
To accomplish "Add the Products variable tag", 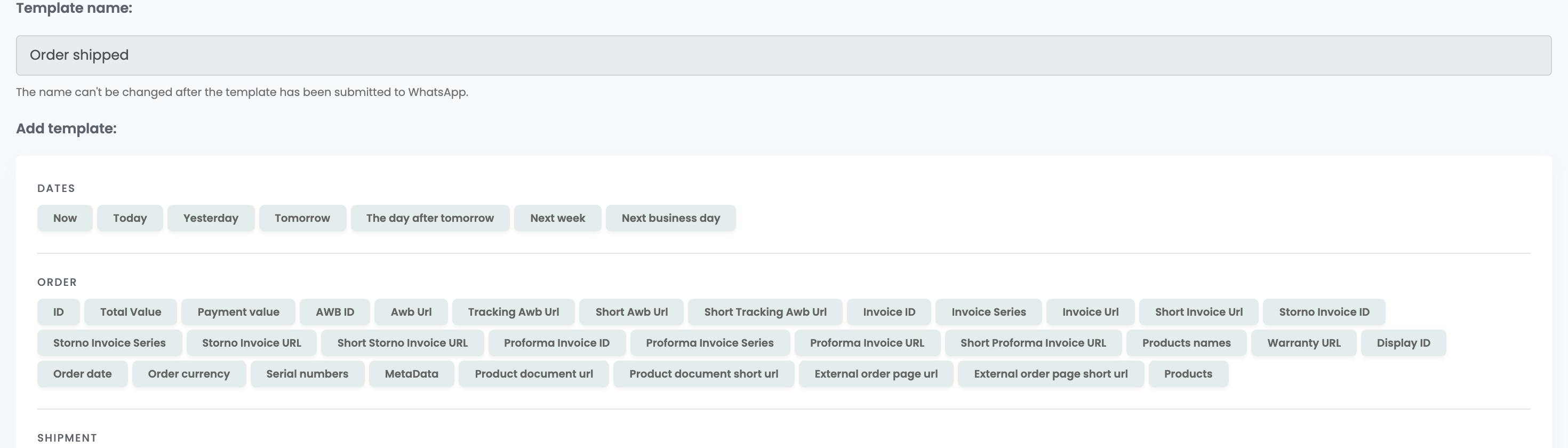I will pyautogui.click(x=1188, y=374).
